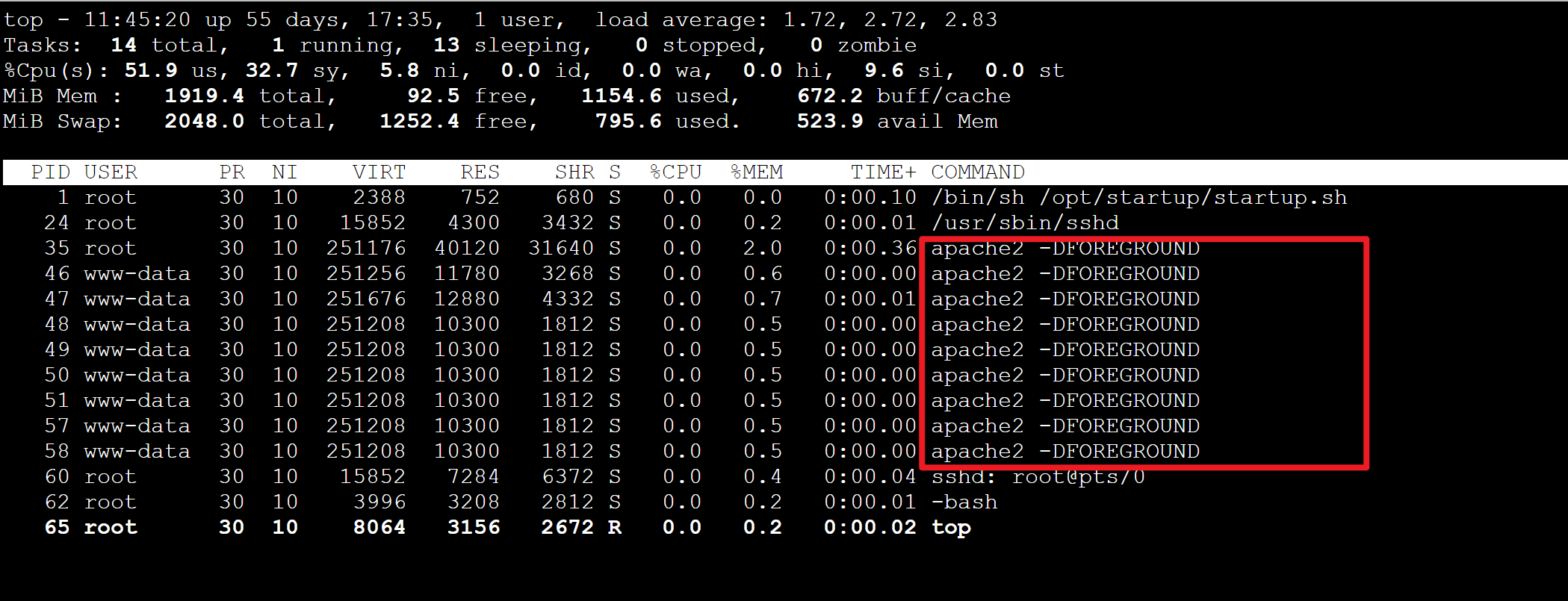Click the TIME+ column header
This screenshot has width=1568, height=601.
pos(883,172)
